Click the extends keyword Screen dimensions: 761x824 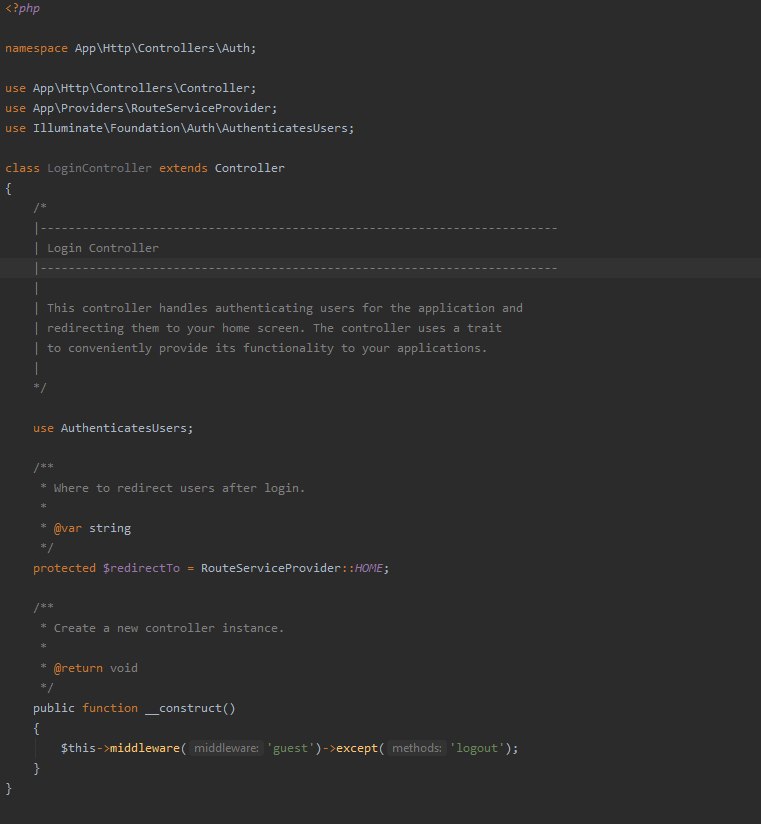tap(183, 168)
